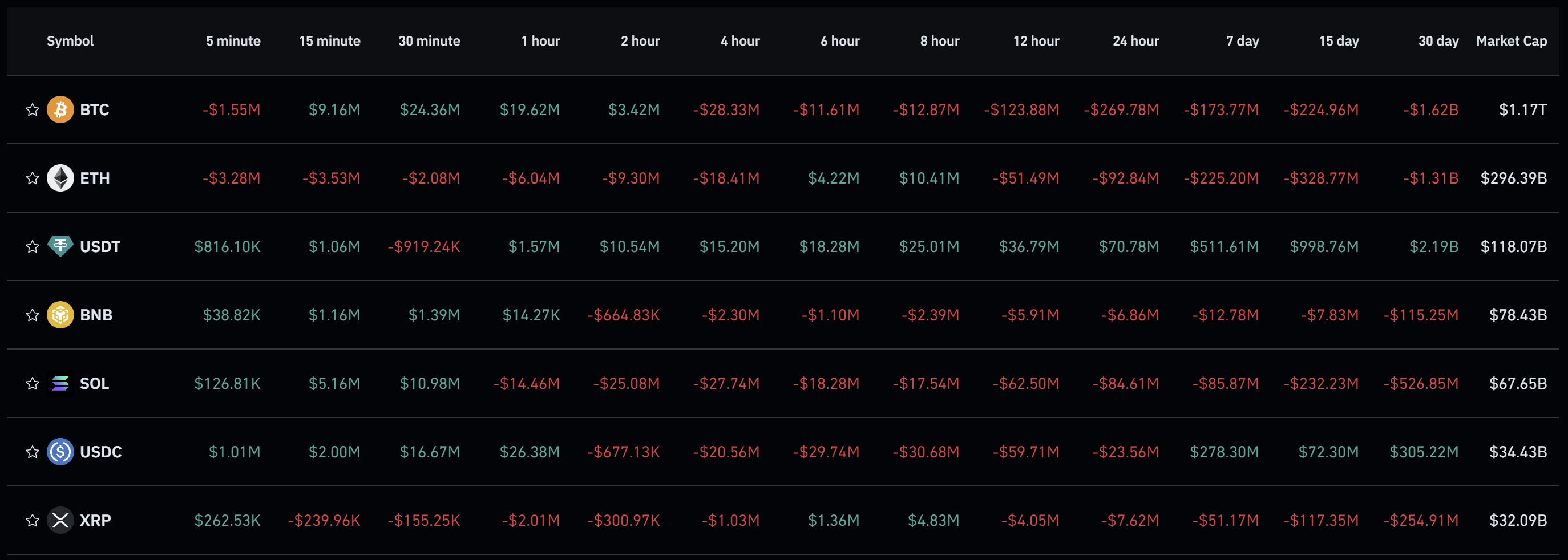Viewport: 1568px width, 560px height.
Task: Click USDT 5 minute value $816.10K
Action: point(227,246)
